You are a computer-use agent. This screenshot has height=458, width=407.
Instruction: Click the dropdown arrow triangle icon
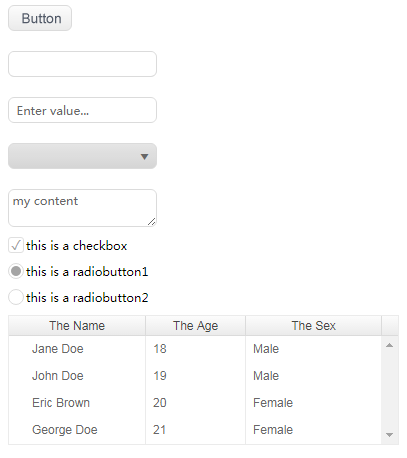(144, 157)
